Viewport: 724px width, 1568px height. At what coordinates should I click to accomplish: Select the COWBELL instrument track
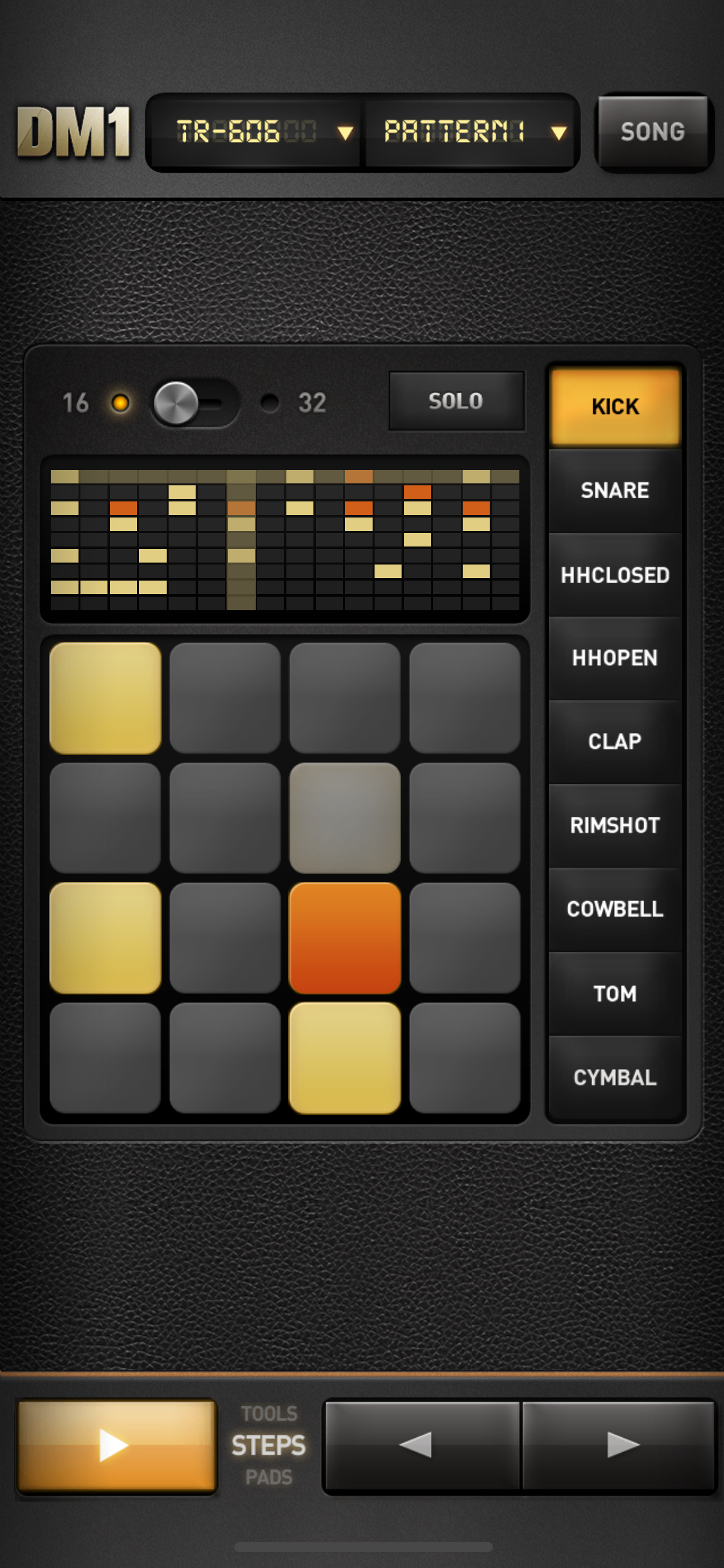(x=615, y=909)
